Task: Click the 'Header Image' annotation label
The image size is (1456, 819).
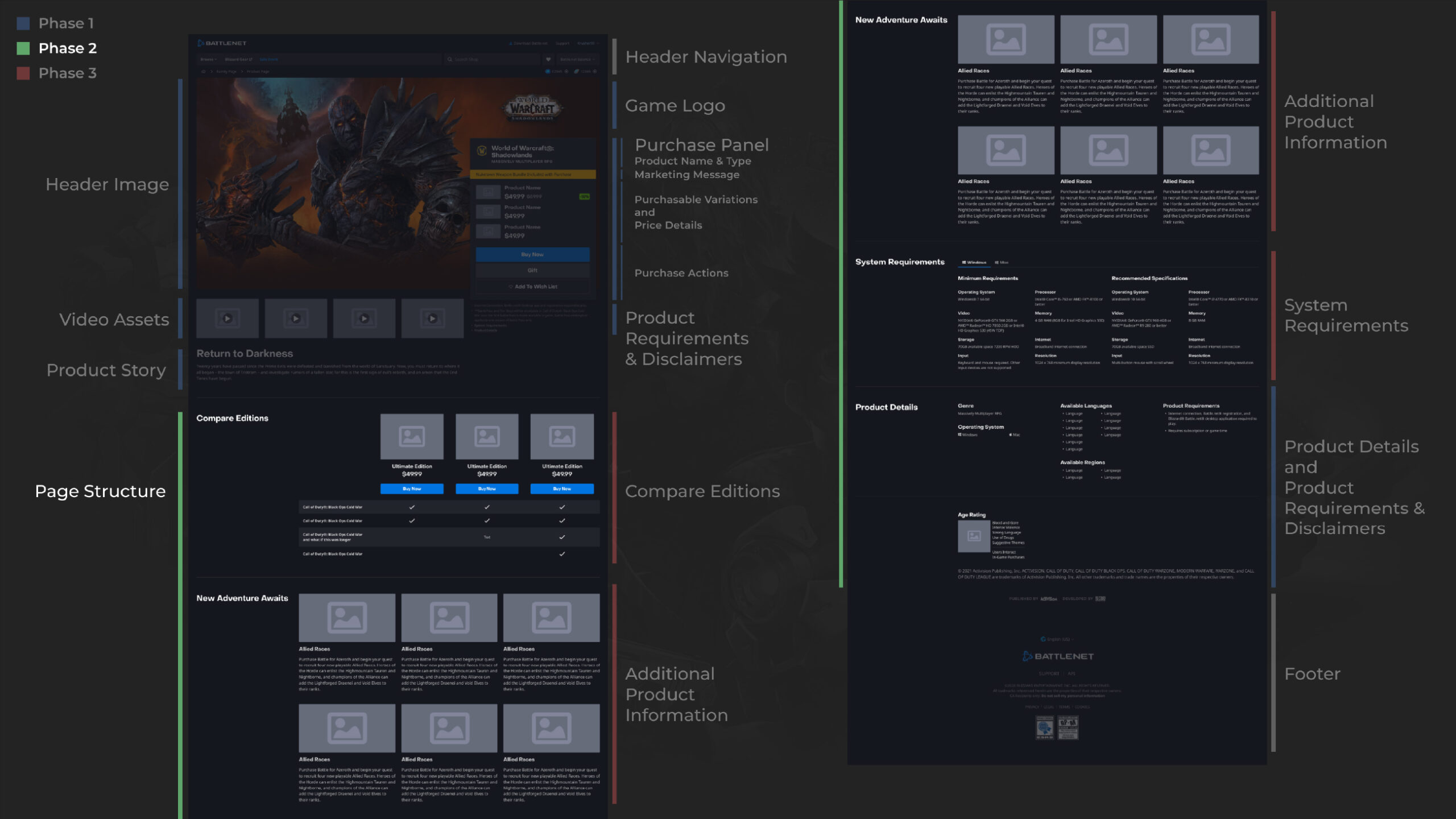Action: (x=107, y=185)
